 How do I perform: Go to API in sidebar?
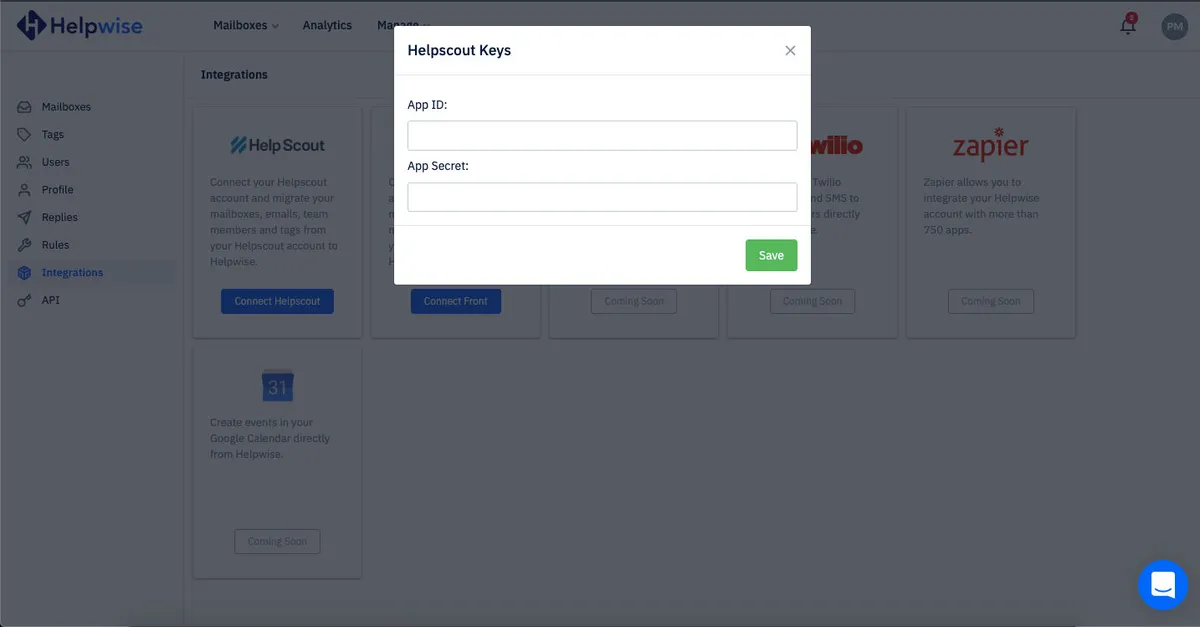point(51,300)
